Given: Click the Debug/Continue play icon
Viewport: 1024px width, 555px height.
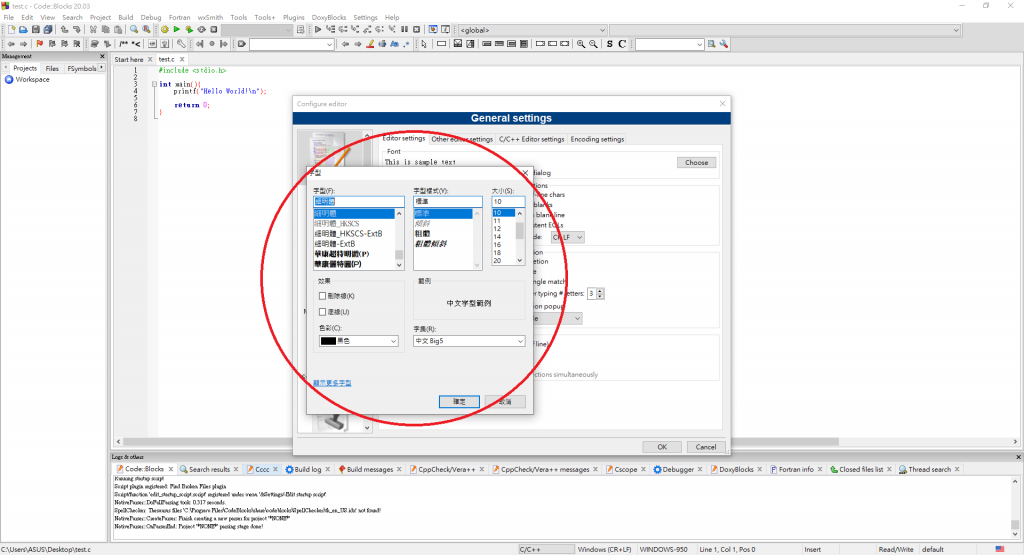Looking at the screenshot, I should 317,29.
